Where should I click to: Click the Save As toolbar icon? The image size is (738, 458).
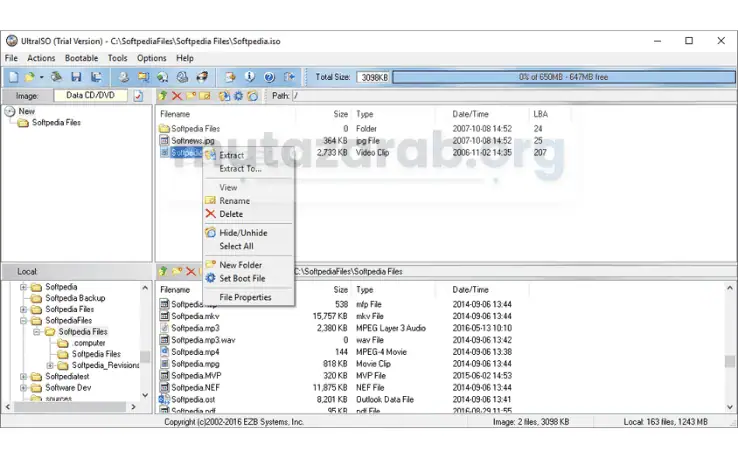pyautogui.click(x=96, y=77)
